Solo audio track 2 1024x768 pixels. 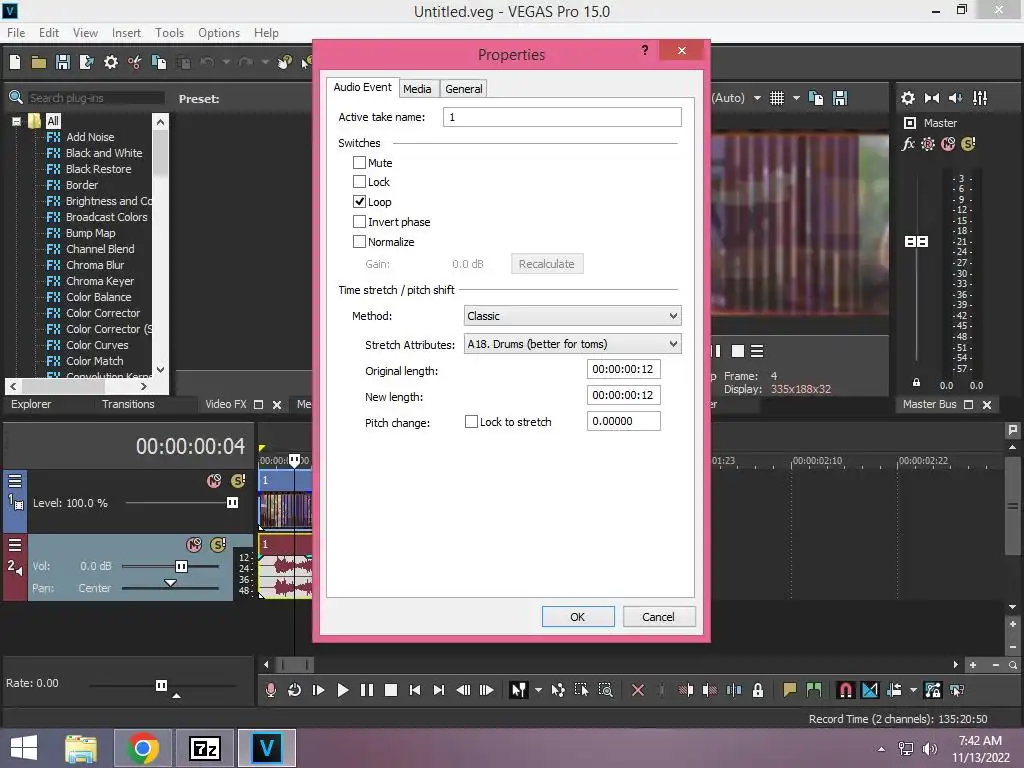coord(218,544)
